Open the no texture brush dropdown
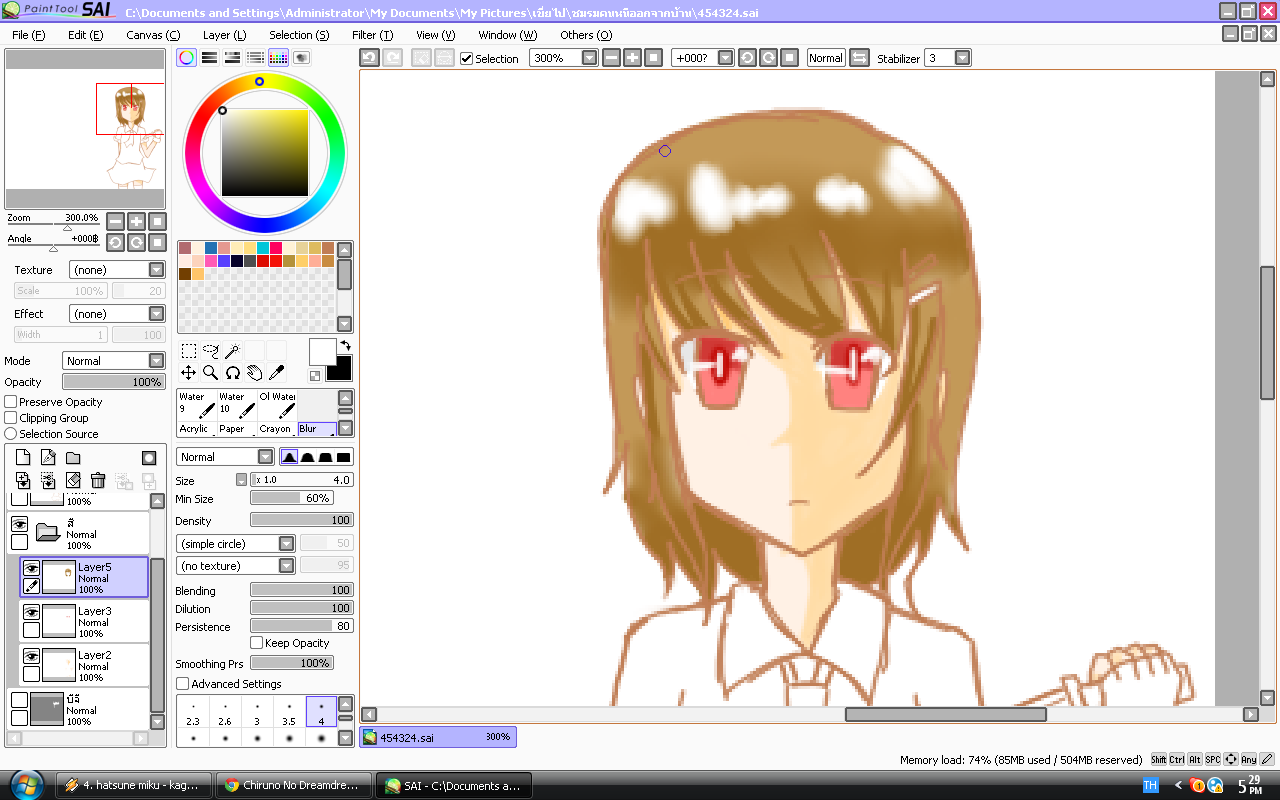 [x=236, y=566]
